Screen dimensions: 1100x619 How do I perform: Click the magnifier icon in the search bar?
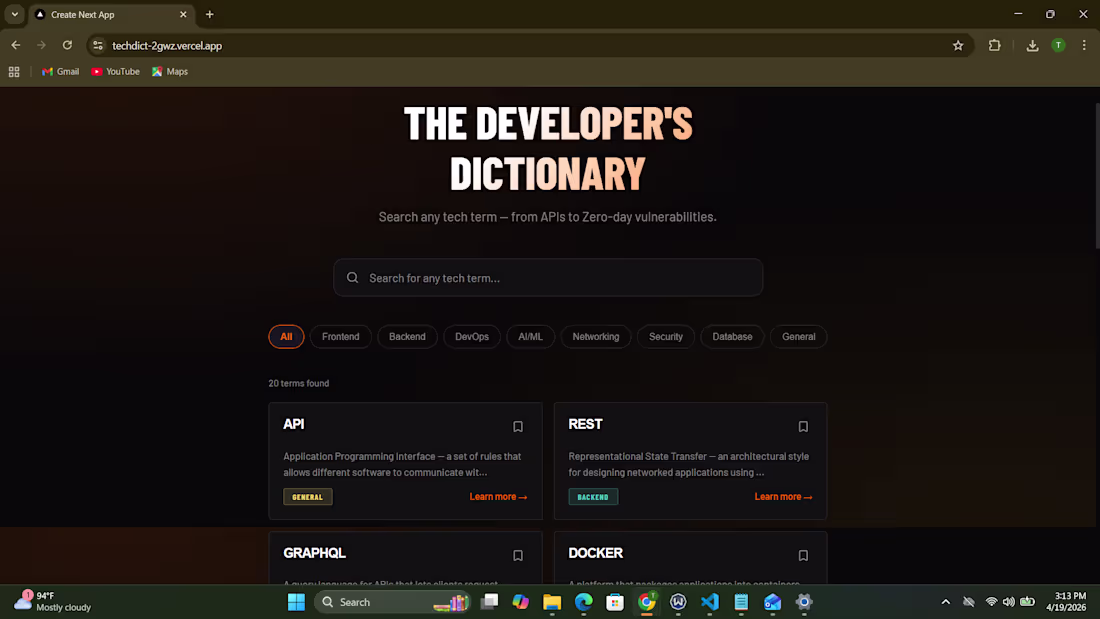(x=352, y=277)
